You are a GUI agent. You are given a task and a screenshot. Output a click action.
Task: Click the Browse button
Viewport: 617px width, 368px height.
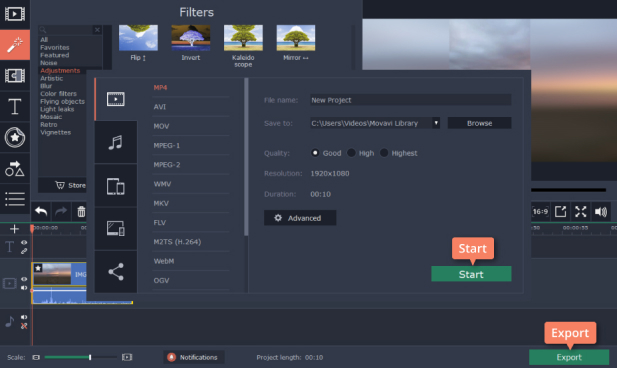(x=479, y=123)
